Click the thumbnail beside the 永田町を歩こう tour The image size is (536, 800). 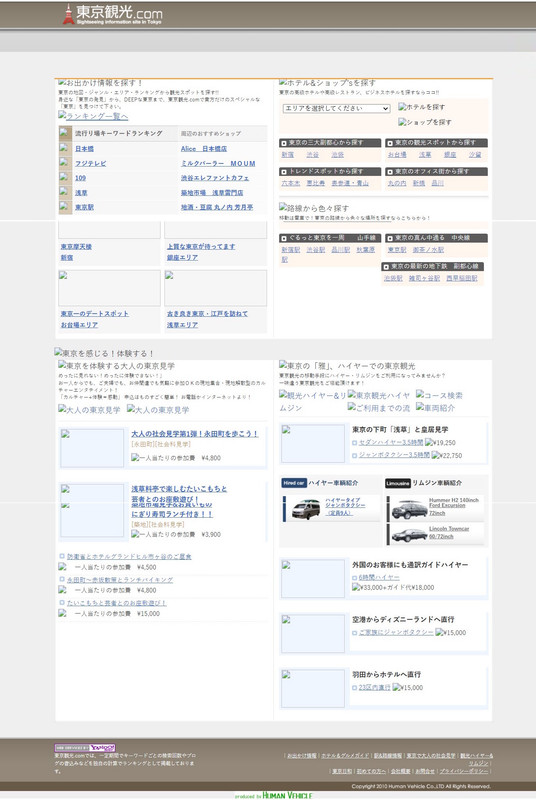92,447
